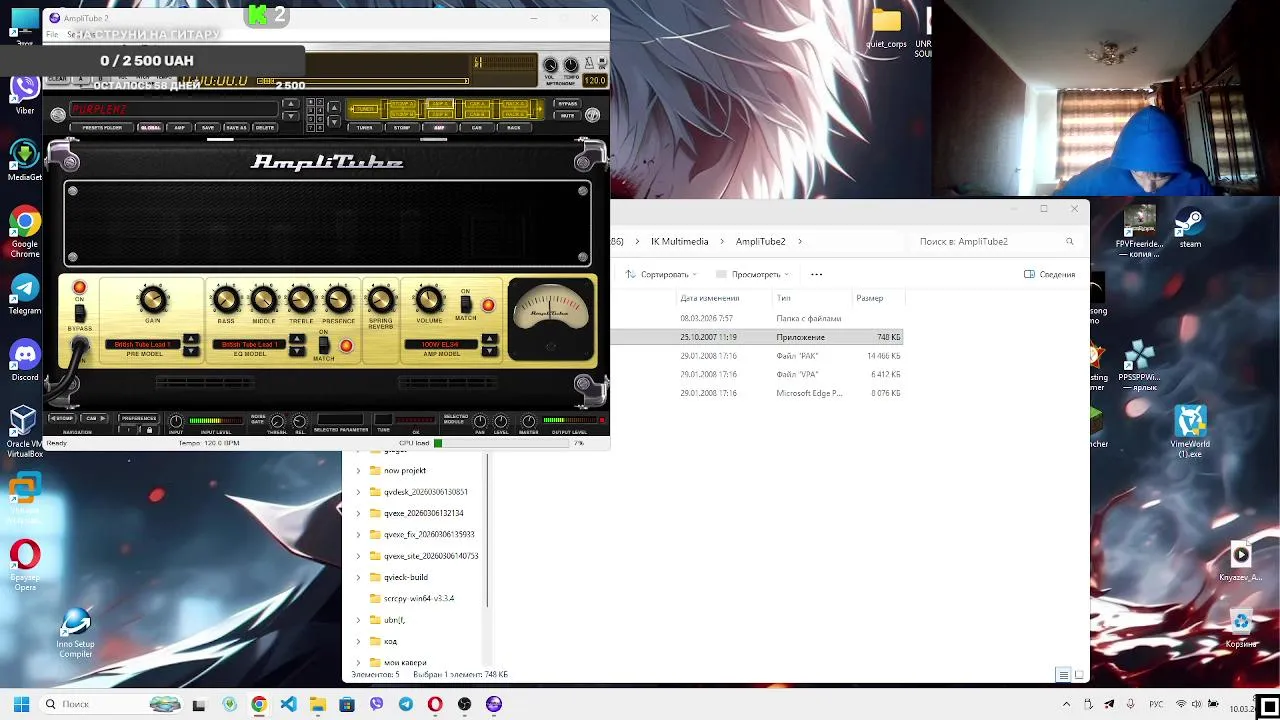1280x720 pixels.
Task: Click the AmpliTube2 breadcrumb in Explorer
Action: [760, 241]
